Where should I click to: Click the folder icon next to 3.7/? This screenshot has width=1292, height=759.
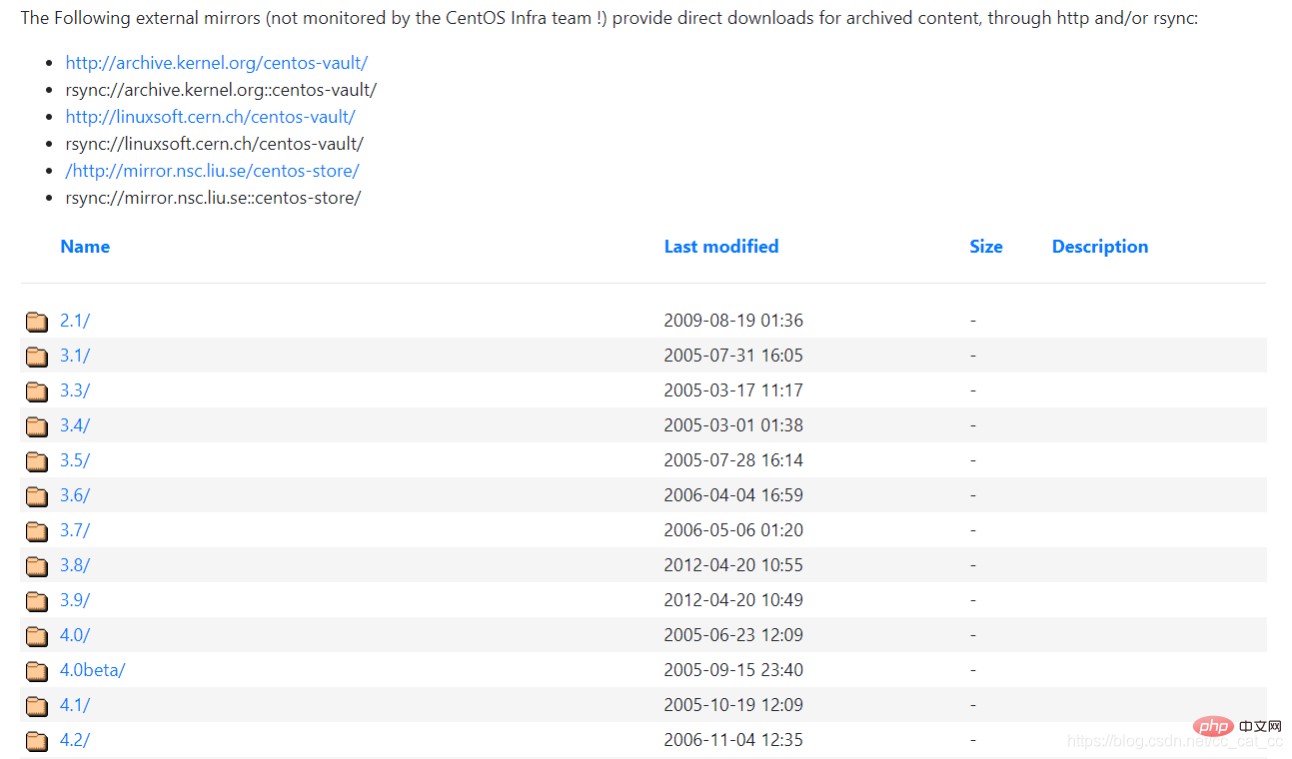(37, 531)
